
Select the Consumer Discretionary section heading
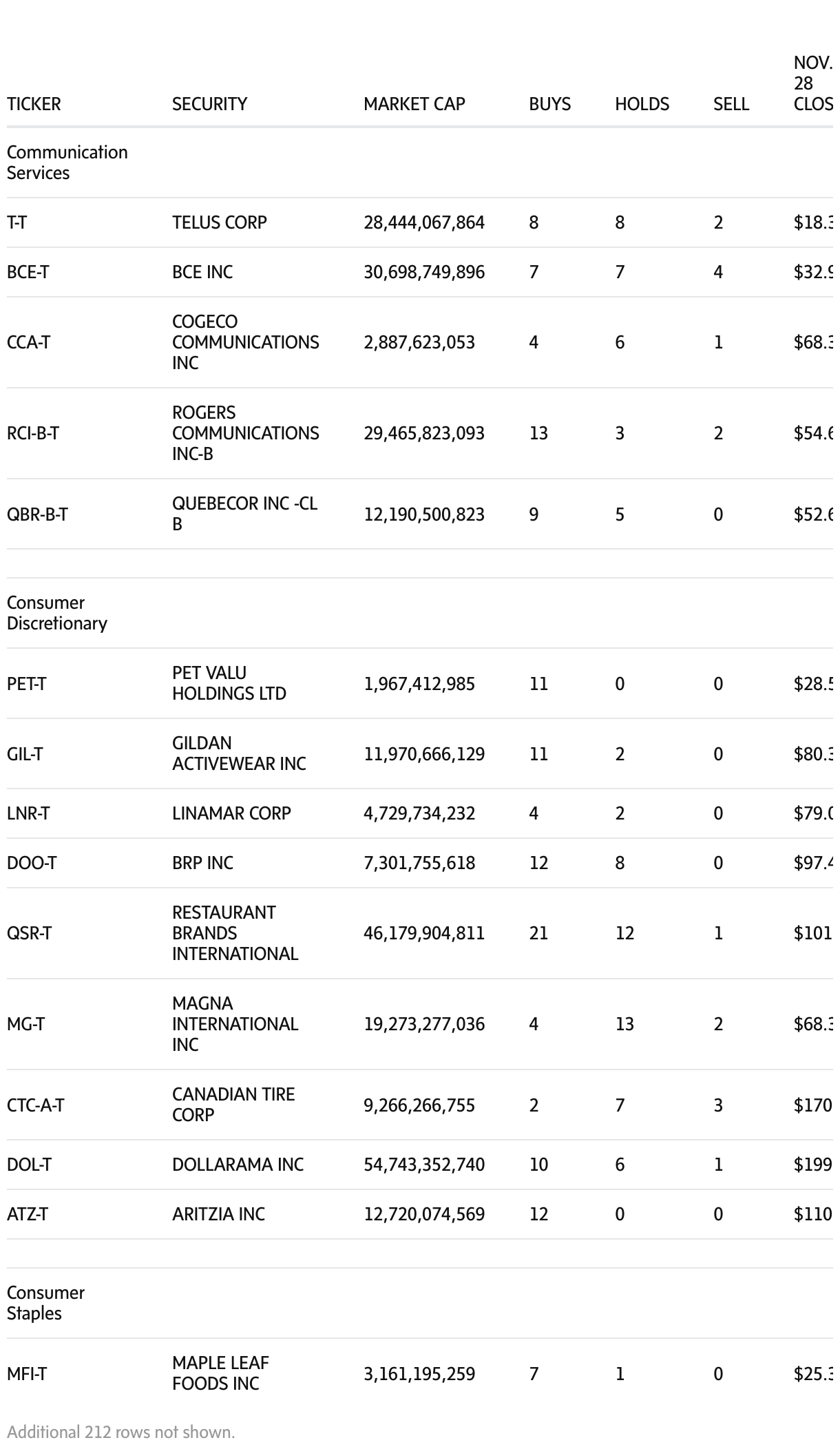click(x=56, y=613)
